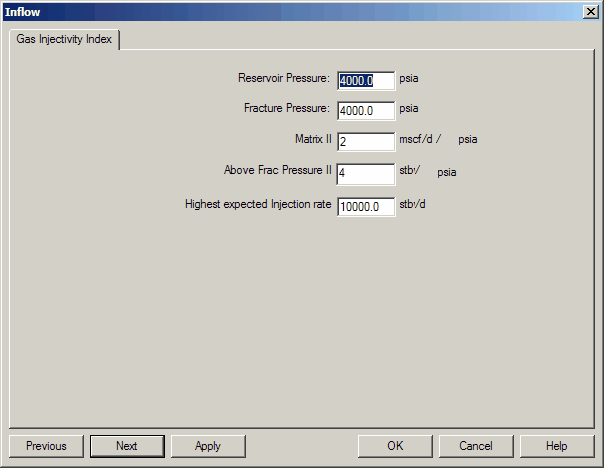
Task: Click the Matrix II input field
Action: (x=366, y=142)
